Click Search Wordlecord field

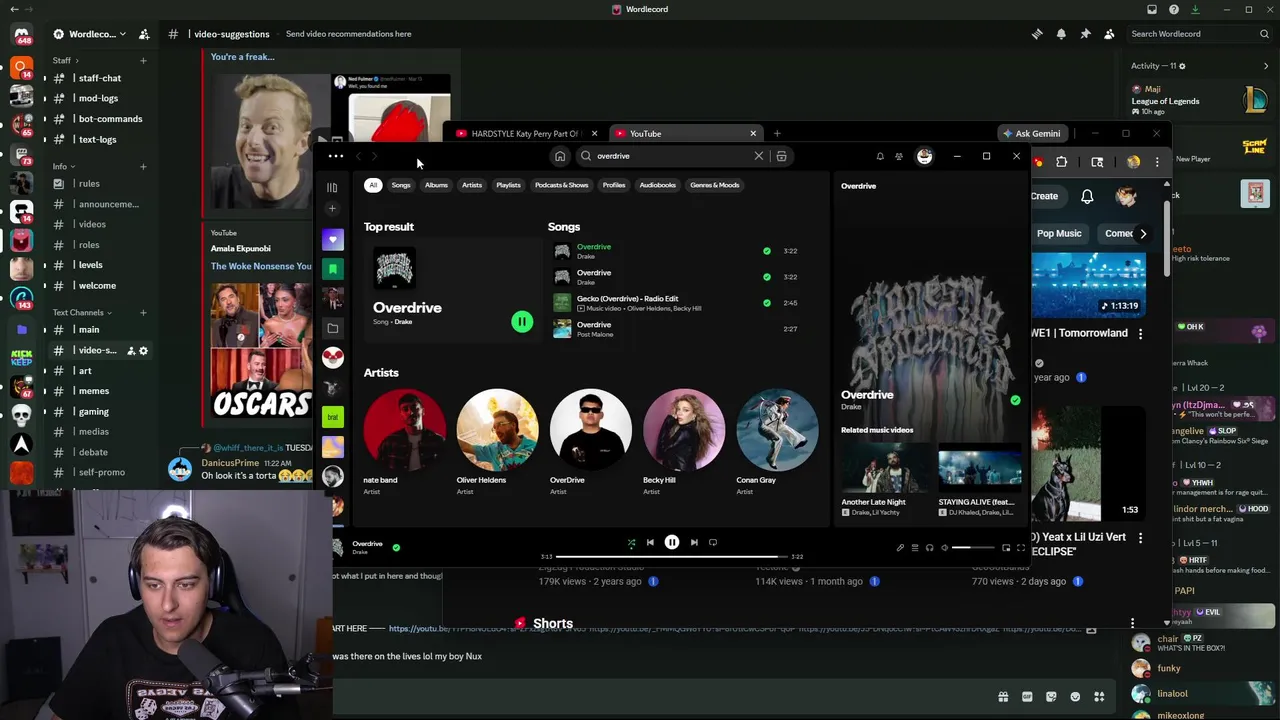[x=1199, y=34]
